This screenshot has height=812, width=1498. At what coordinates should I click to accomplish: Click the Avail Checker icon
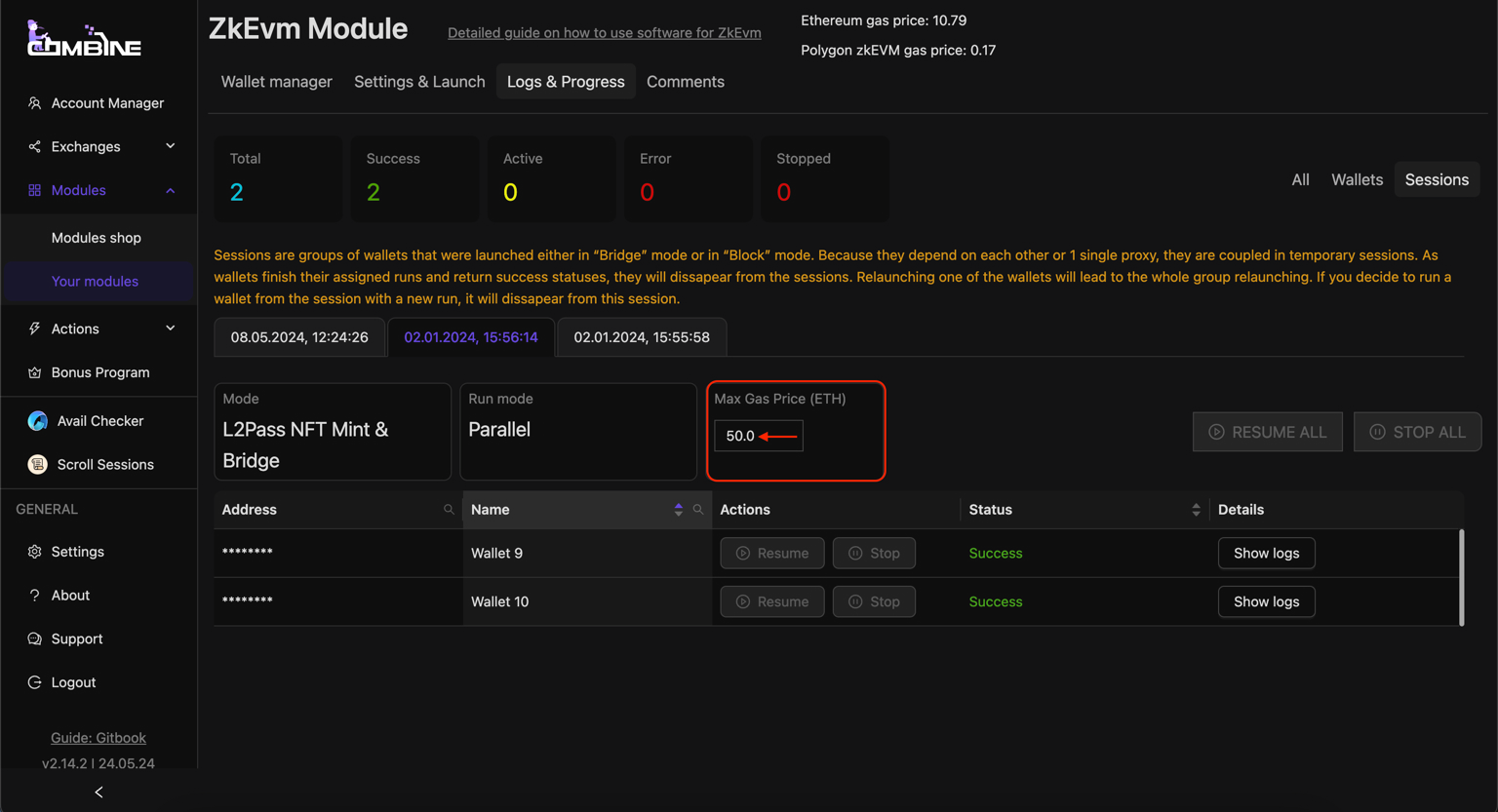(x=37, y=421)
